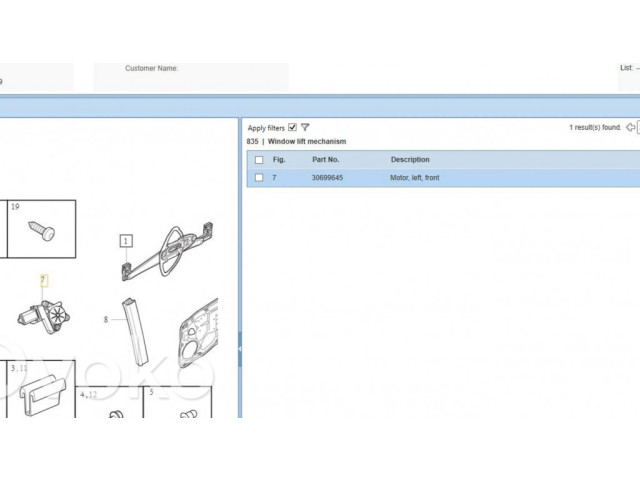640x480 pixels.
Task: Select the window regulator part drawing
Action: (168, 250)
